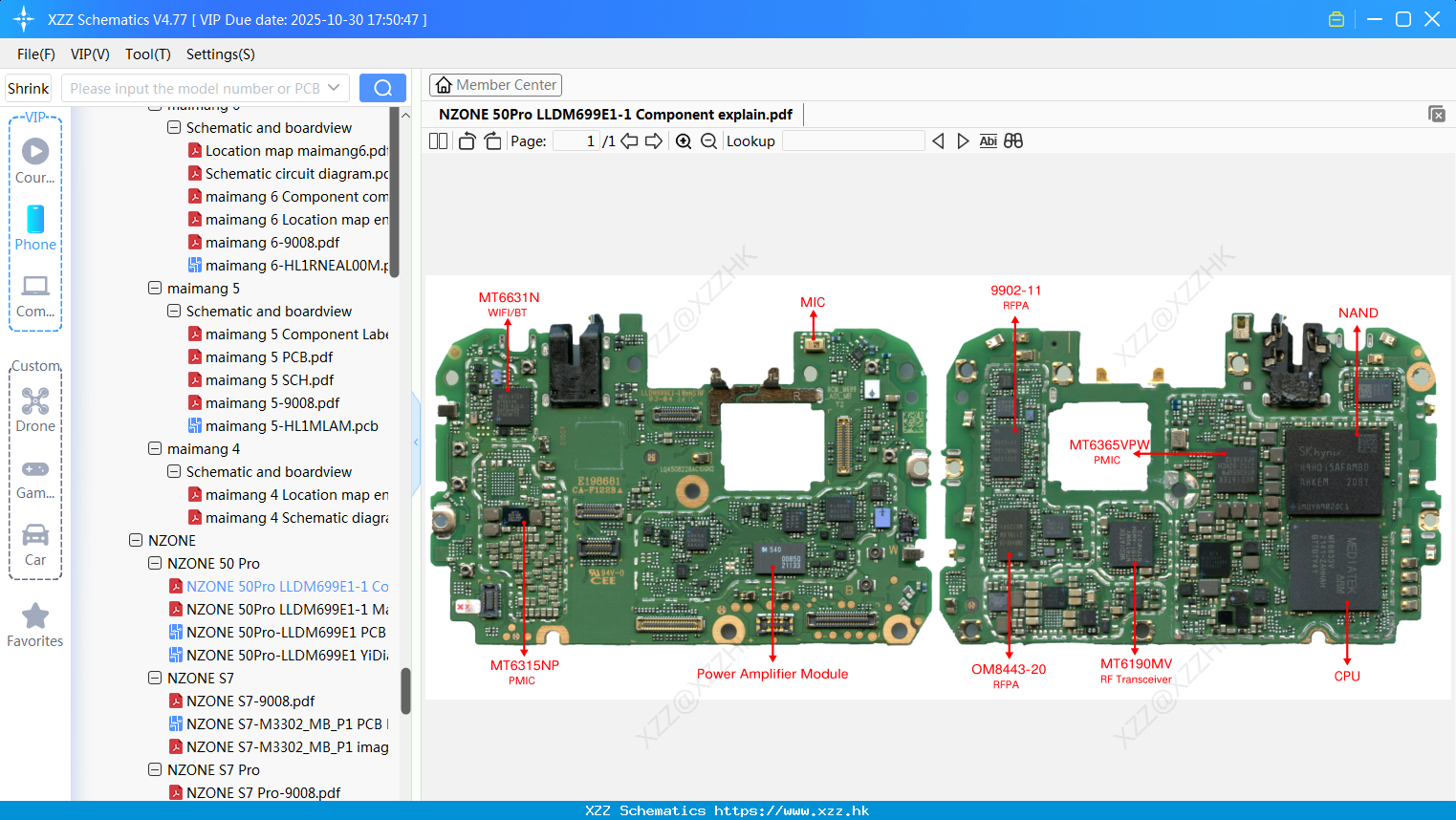Click the toolbox icon in title bar

[1336, 19]
